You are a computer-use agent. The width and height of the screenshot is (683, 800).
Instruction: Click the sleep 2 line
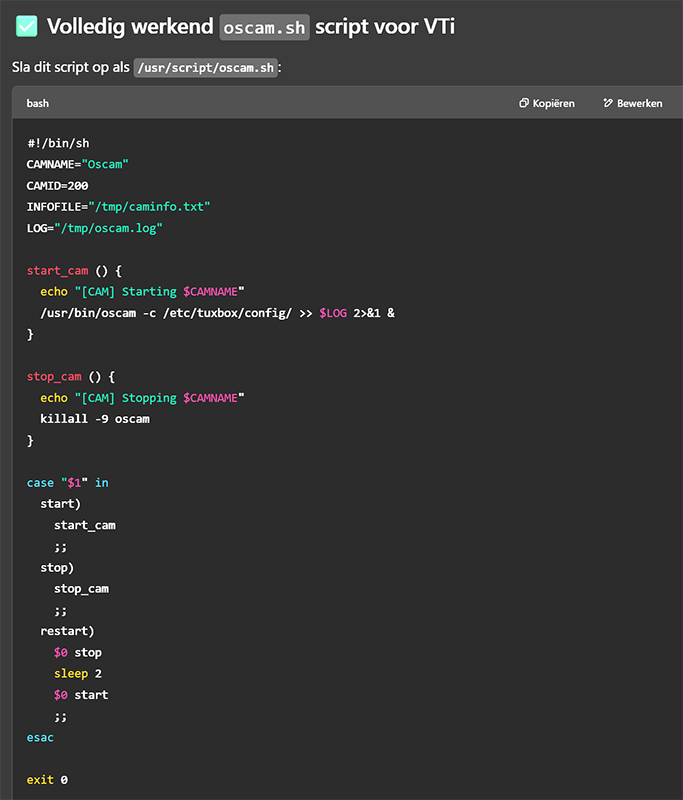[x=78, y=673]
